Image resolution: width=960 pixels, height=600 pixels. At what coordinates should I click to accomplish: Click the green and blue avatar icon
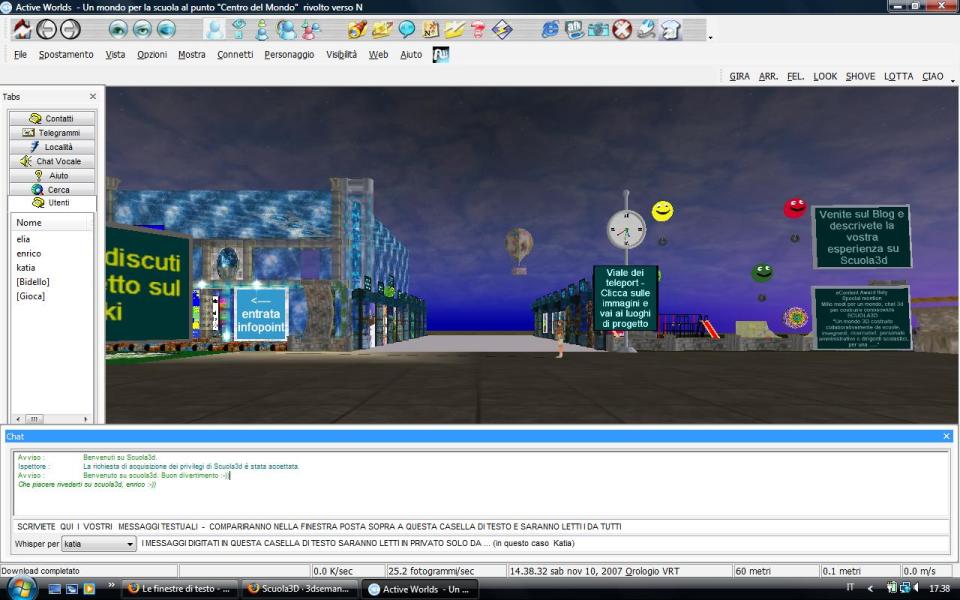(x=262, y=29)
